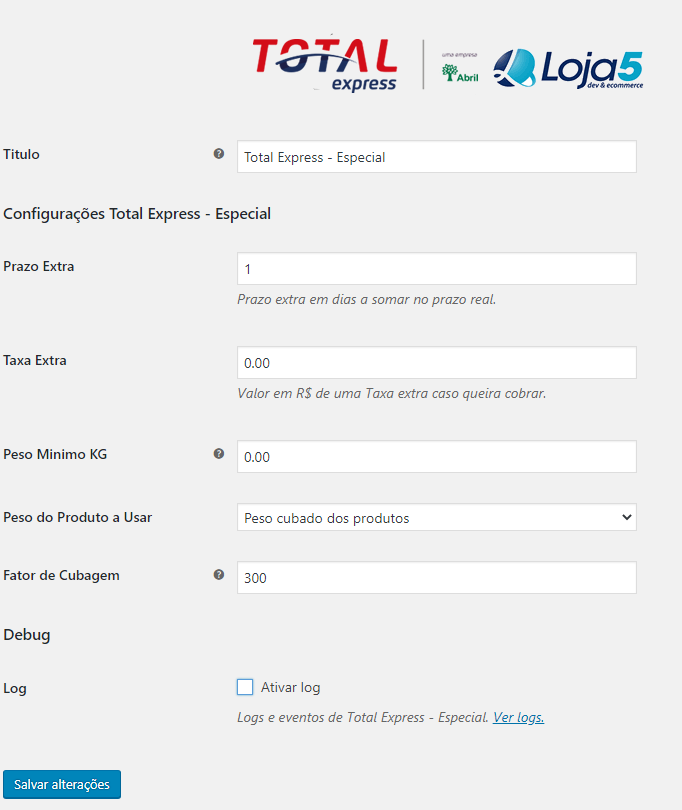Click the Peso do Produto a Usar label
Viewport: 682px width, 810px height.
click(78, 517)
